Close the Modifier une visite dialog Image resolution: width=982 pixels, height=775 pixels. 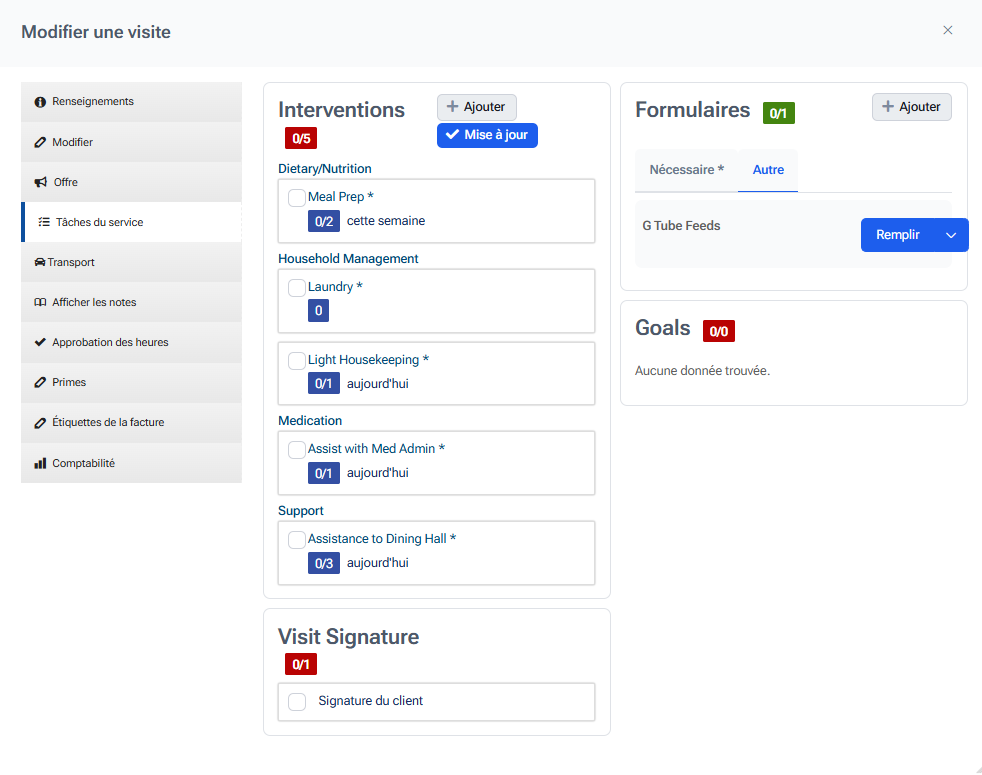point(948,30)
